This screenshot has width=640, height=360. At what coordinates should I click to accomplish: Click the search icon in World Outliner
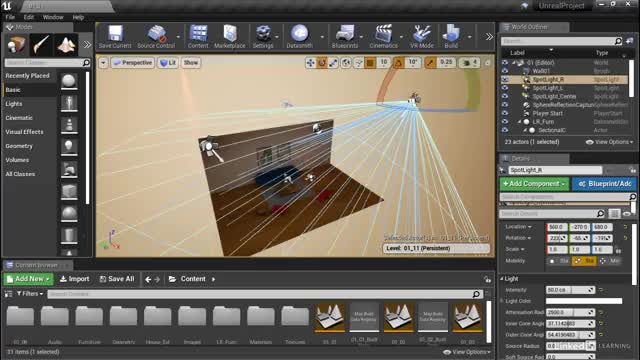point(618,41)
